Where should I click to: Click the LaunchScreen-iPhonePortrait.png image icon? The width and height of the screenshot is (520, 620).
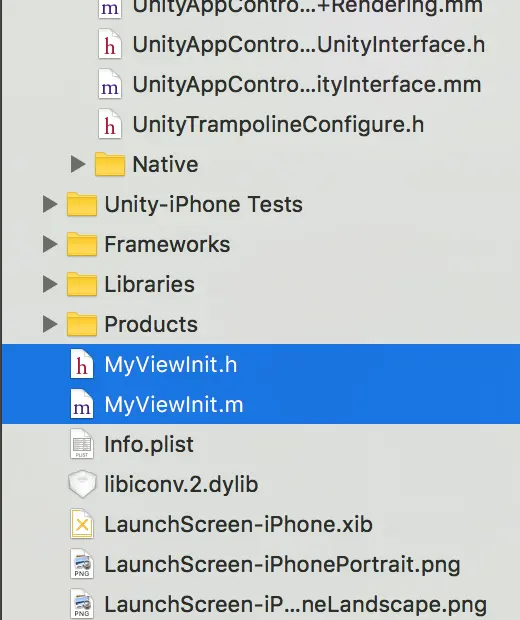click(x=82, y=564)
